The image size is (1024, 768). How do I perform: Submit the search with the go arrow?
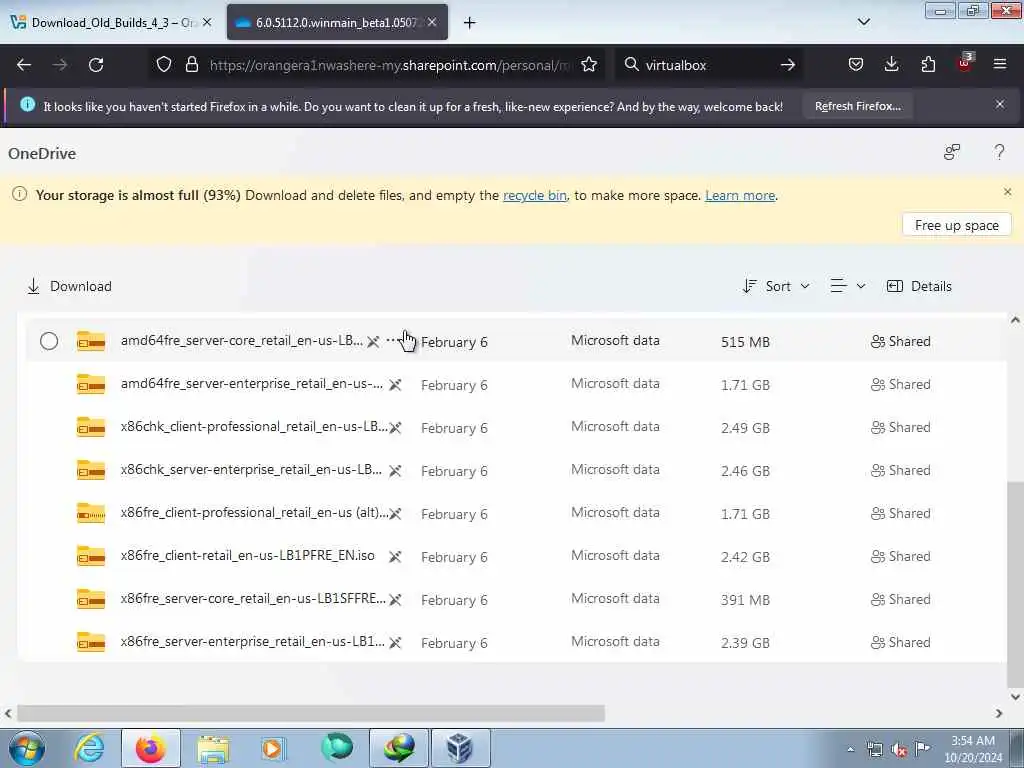tap(788, 65)
